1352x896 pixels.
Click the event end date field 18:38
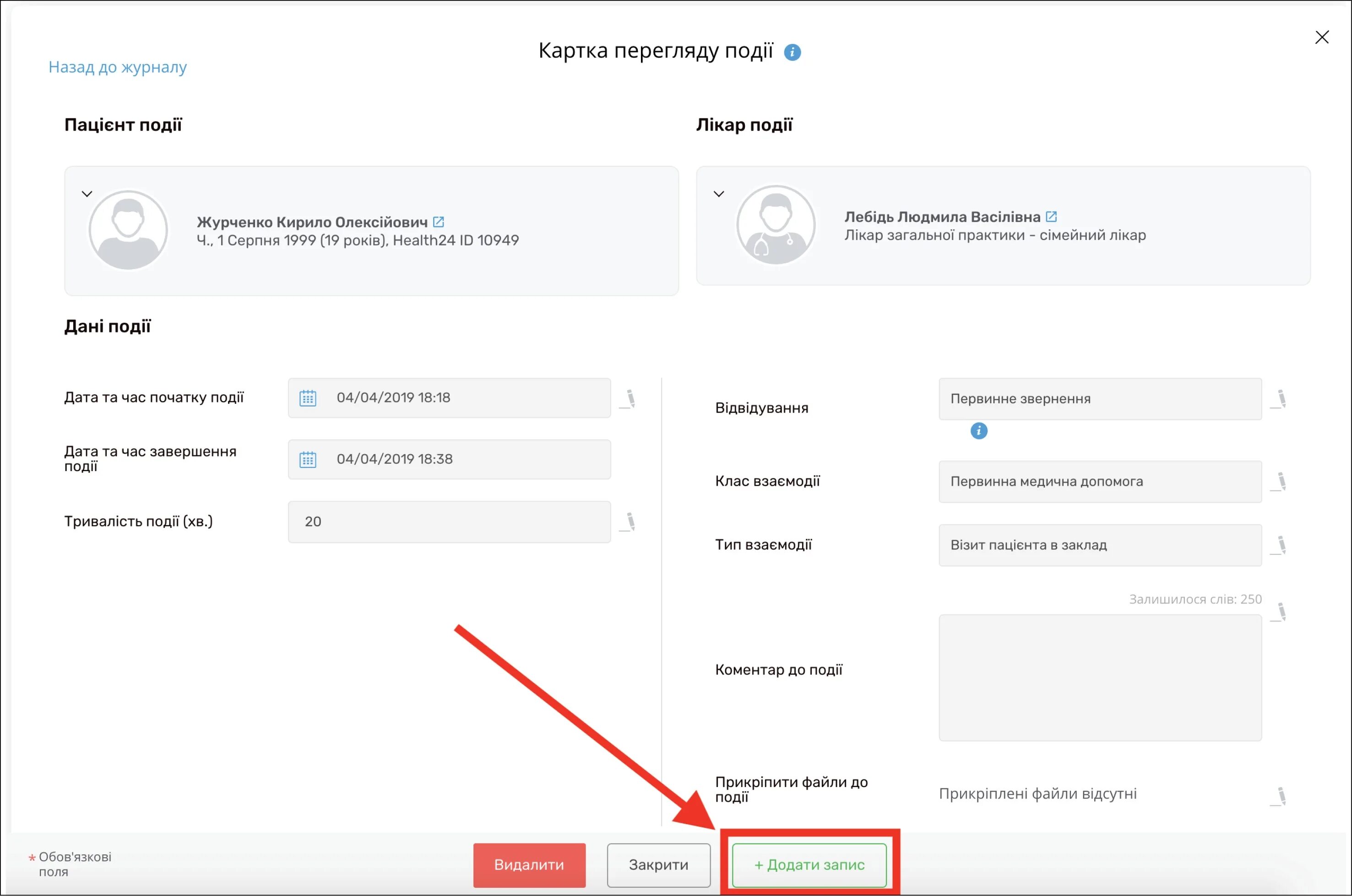point(449,459)
